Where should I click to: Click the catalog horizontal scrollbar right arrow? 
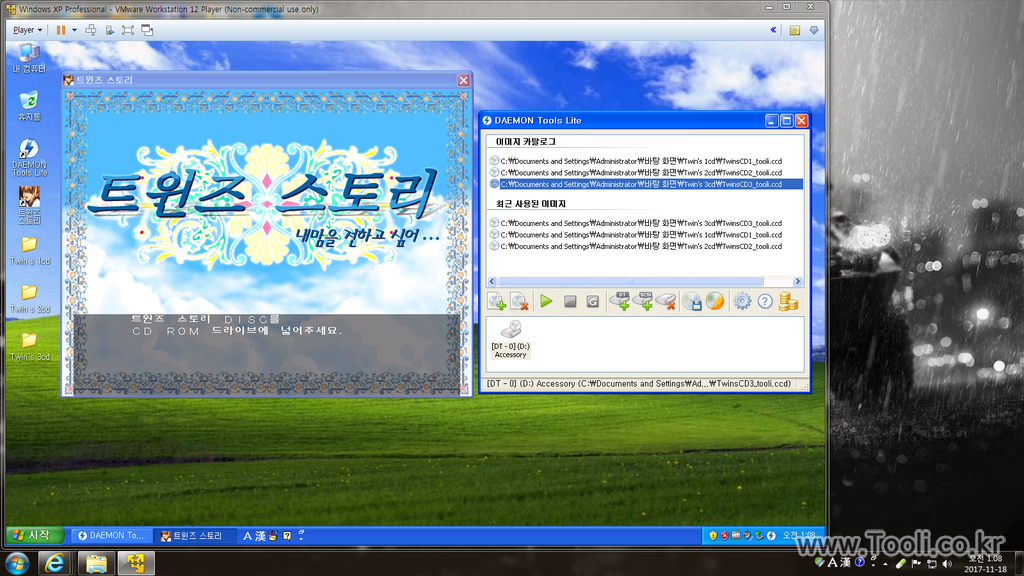point(798,282)
